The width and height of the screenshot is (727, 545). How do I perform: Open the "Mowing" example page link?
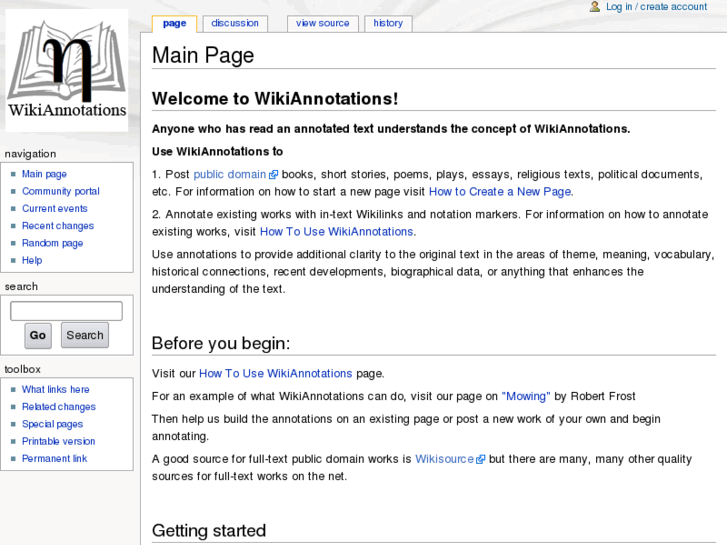coord(526,396)
